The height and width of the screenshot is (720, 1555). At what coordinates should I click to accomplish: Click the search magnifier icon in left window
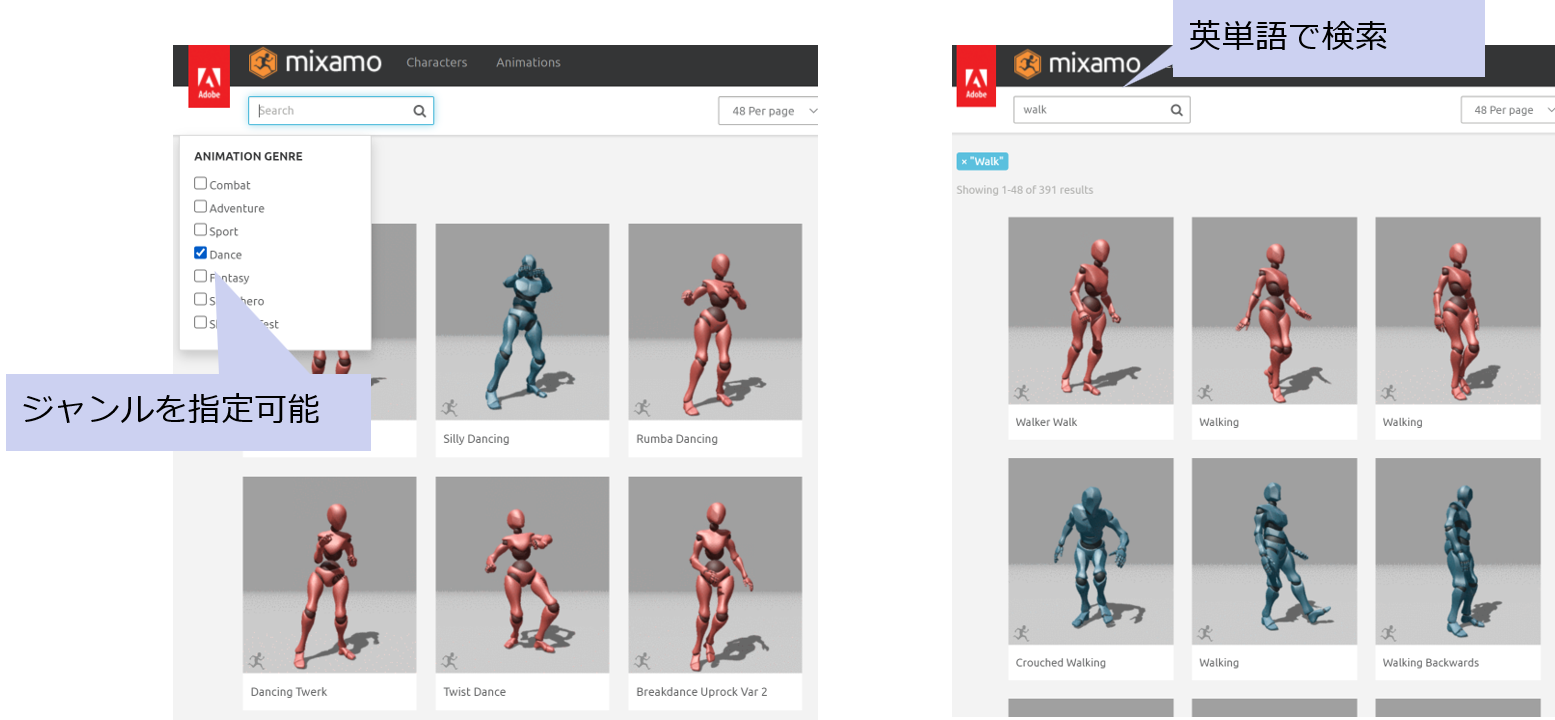click(x=420, y=111)
